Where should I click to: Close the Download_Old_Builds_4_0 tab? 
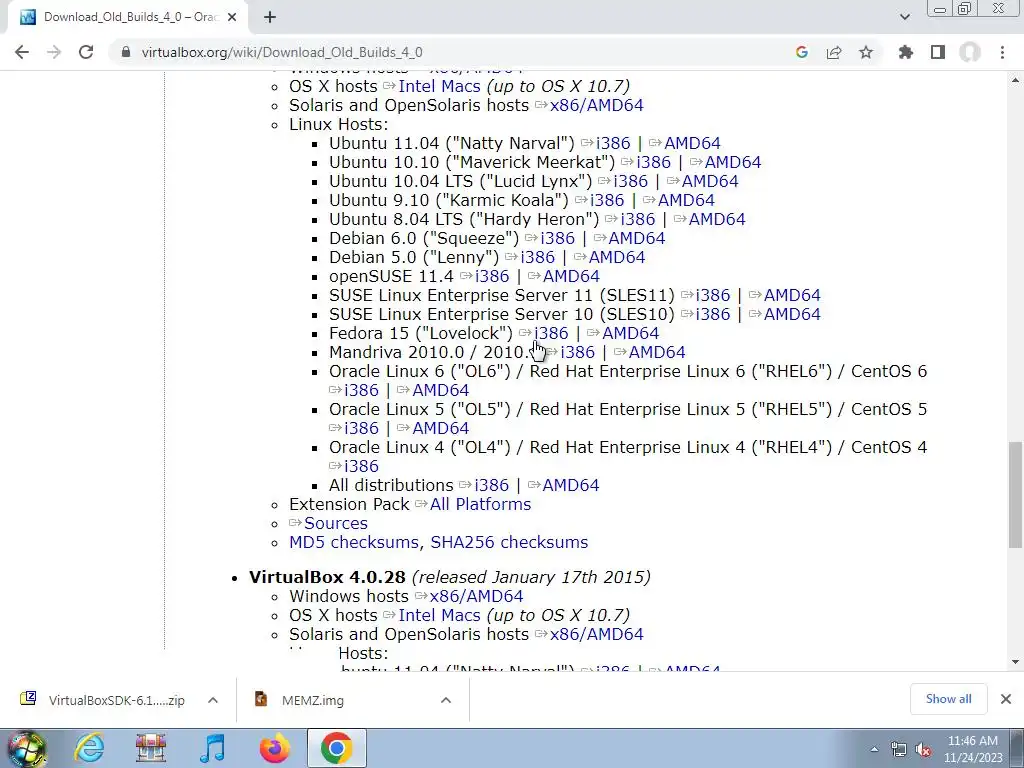pyautogui.click(x=232, y=18)
